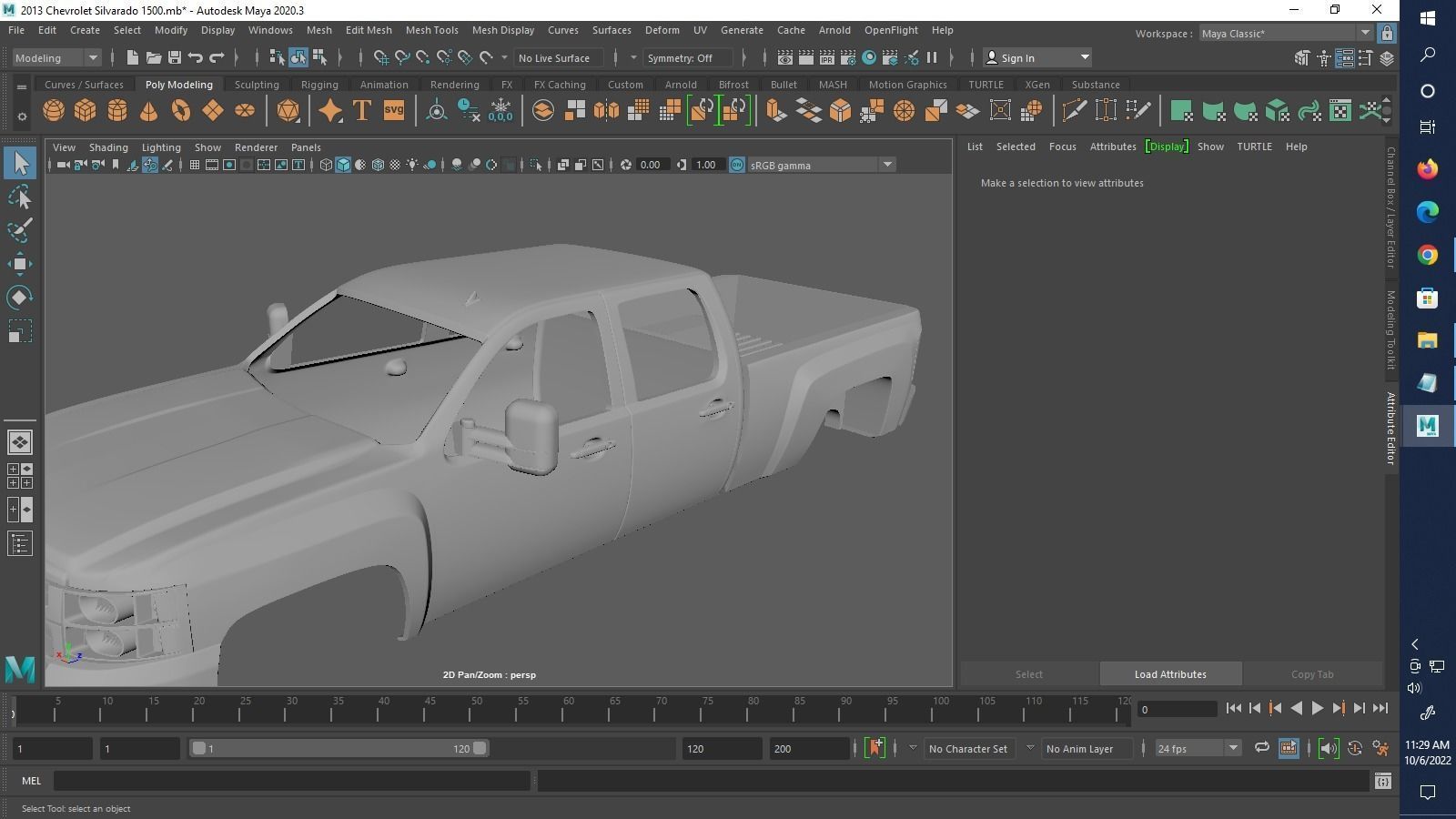This screenshot has height=819, width=1456.
Task: Create a polygon torus from the shelf
Action: (181, 111)
